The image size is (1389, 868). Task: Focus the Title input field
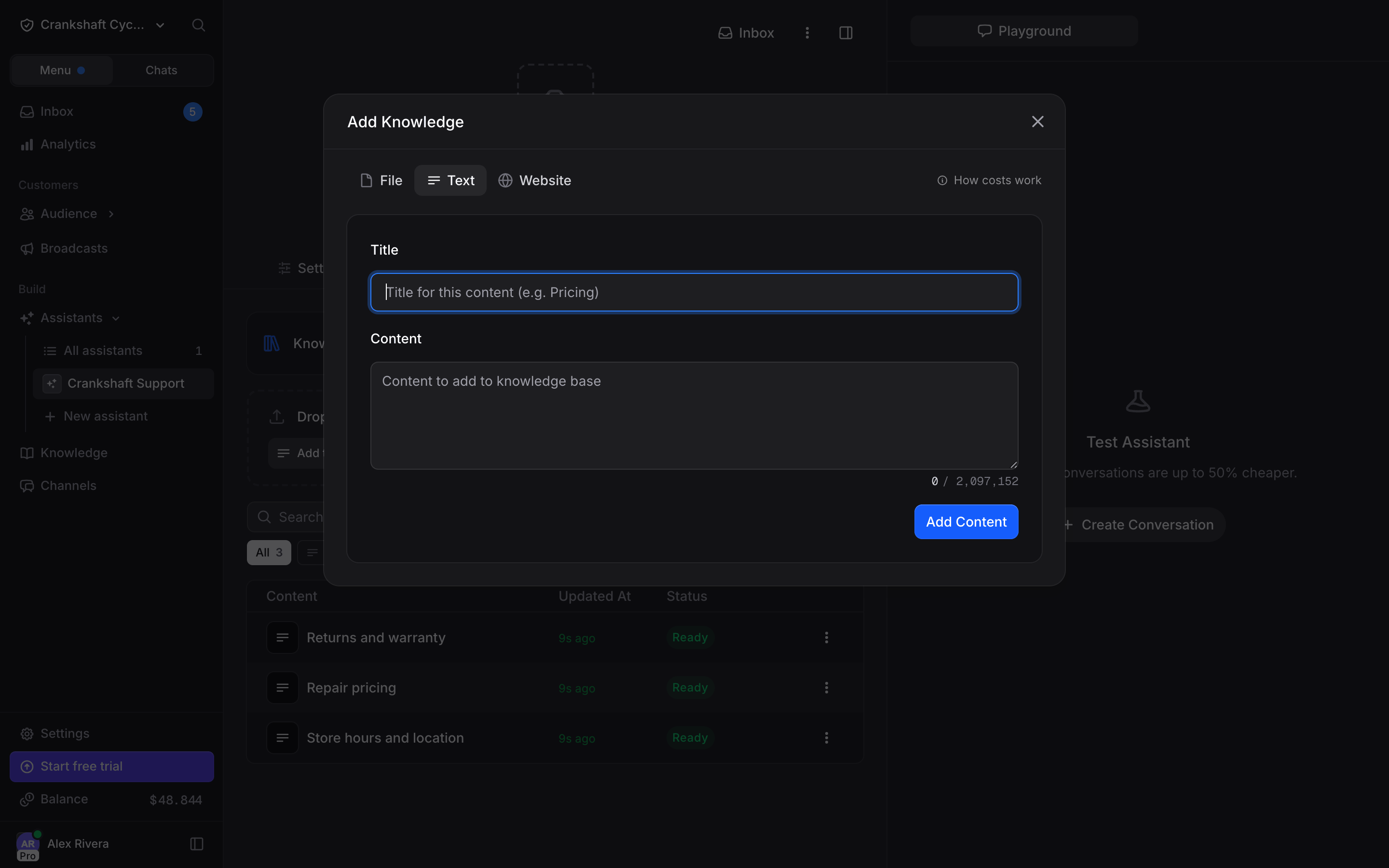pos(694,292)
